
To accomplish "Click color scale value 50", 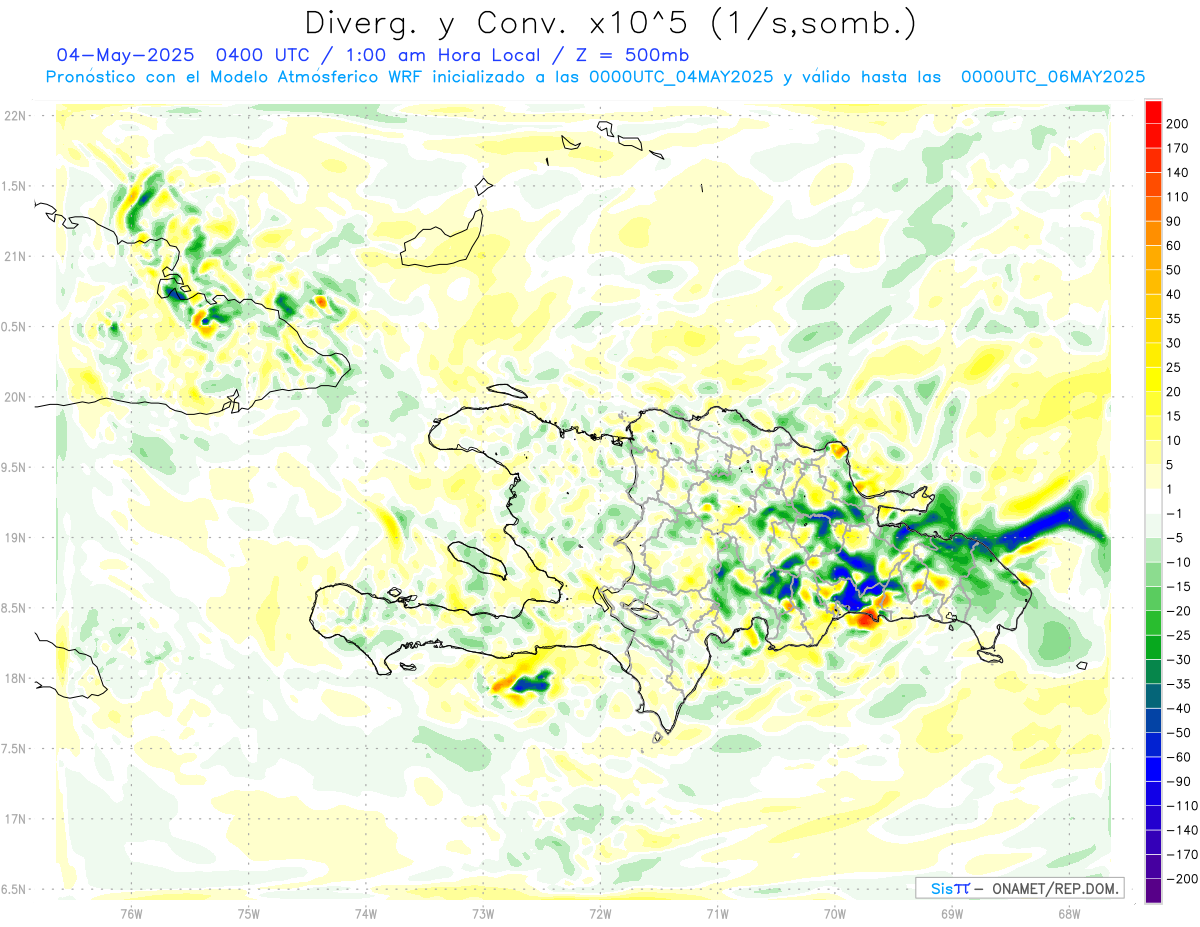I will (1174, 270).
